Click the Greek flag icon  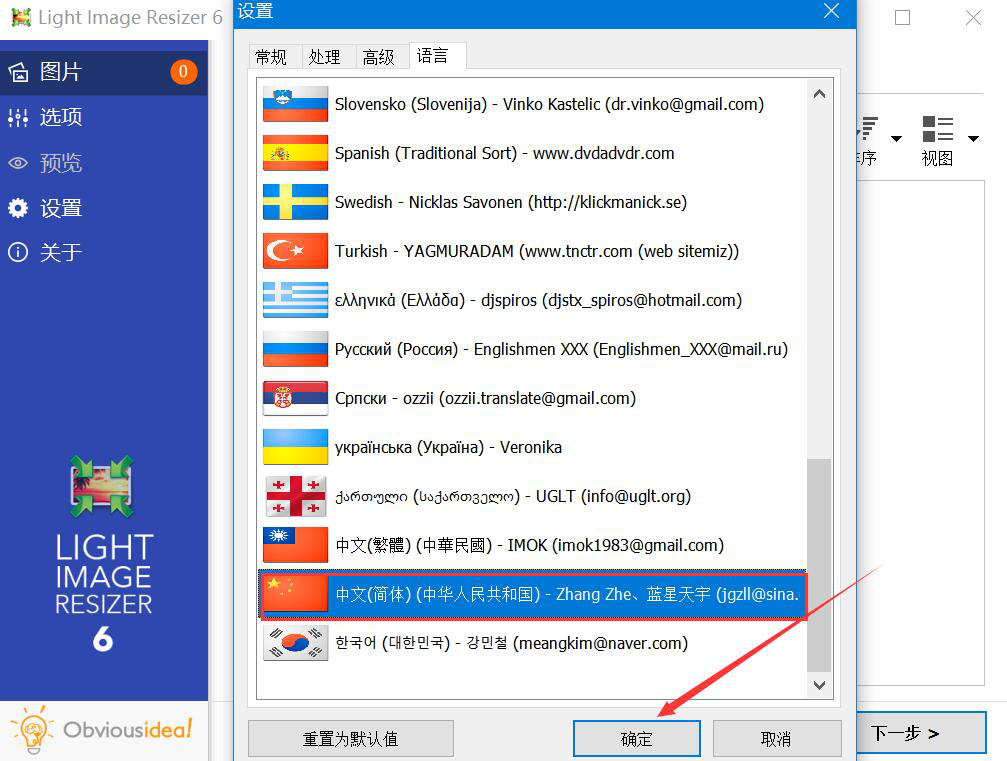pos(295,300)
